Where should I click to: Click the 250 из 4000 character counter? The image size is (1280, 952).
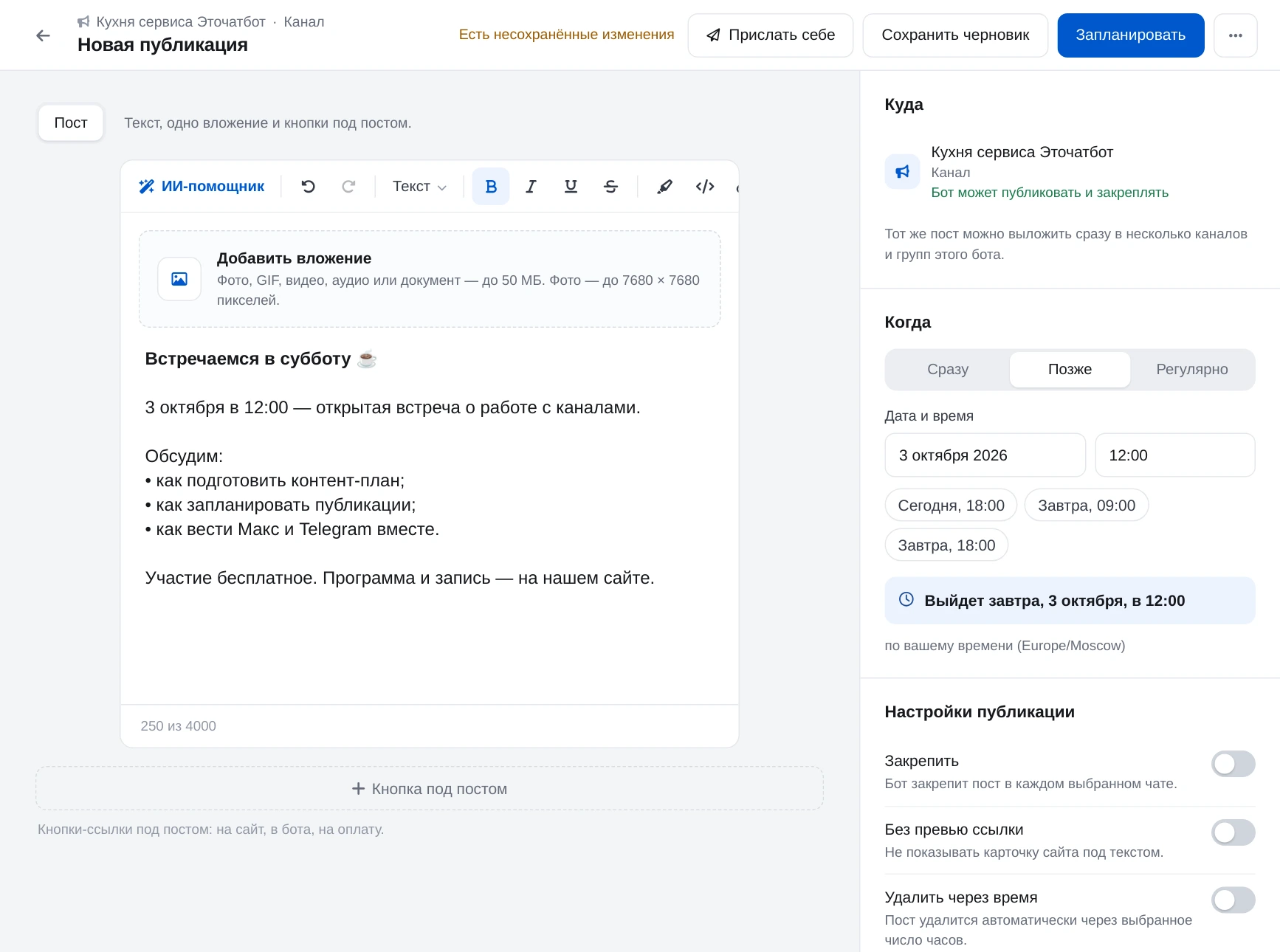pyautogui.click(x=179, y=726)
